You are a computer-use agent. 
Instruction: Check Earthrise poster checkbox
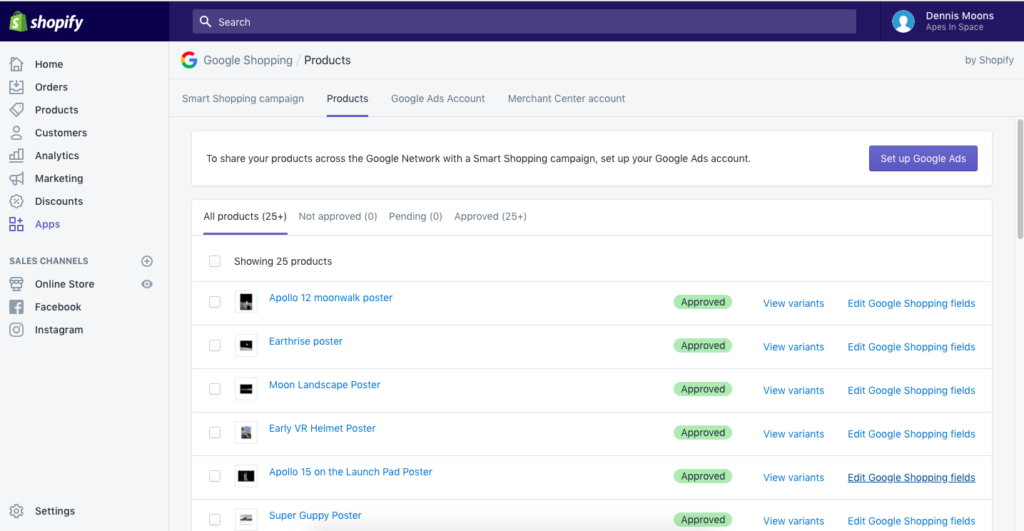tap(214, 346)
